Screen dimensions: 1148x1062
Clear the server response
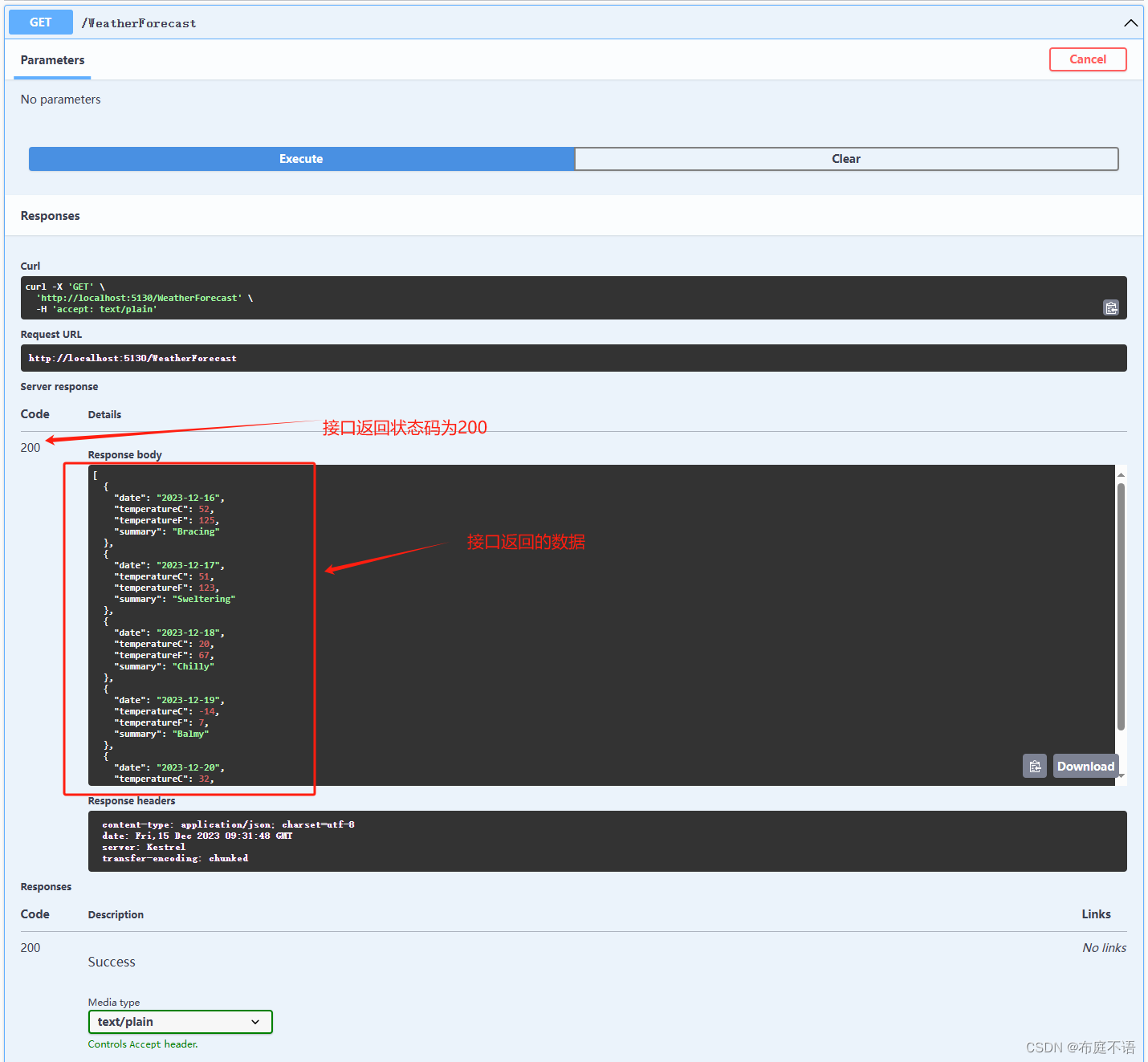pos(845,158)
